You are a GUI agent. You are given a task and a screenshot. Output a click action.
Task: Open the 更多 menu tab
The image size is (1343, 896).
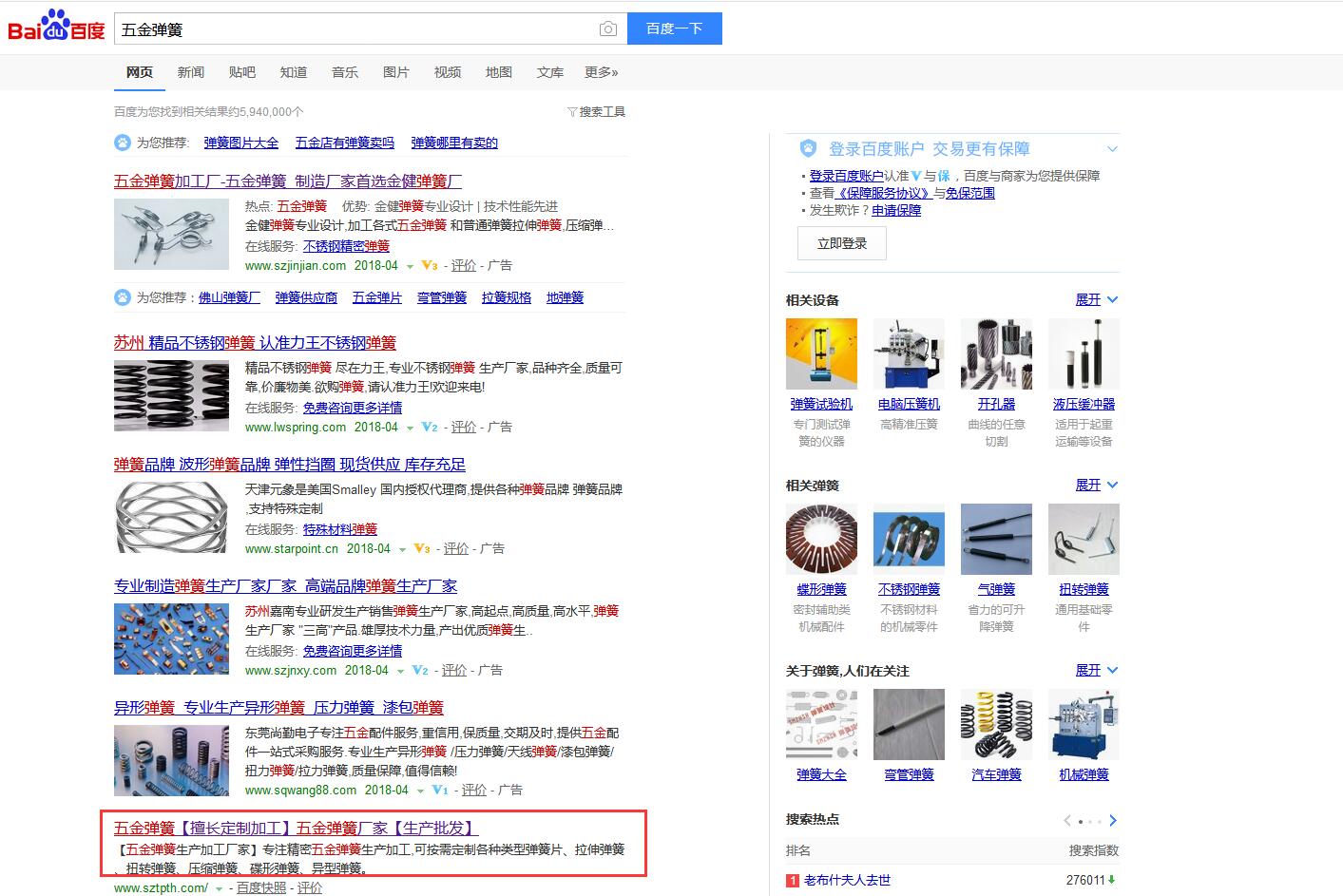pyautogui.click(x=601, y=72)
